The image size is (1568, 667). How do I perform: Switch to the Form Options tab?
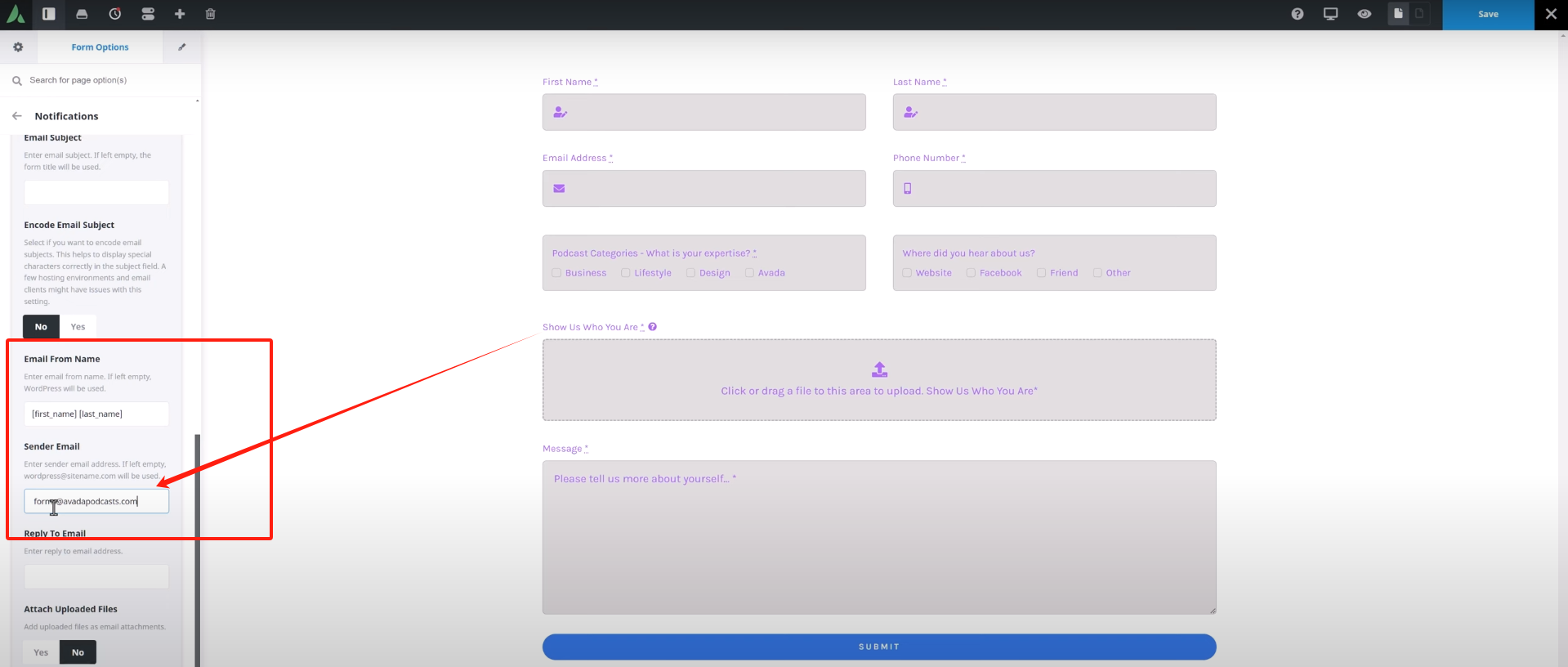pyautogui.click(x=100, y=47)
